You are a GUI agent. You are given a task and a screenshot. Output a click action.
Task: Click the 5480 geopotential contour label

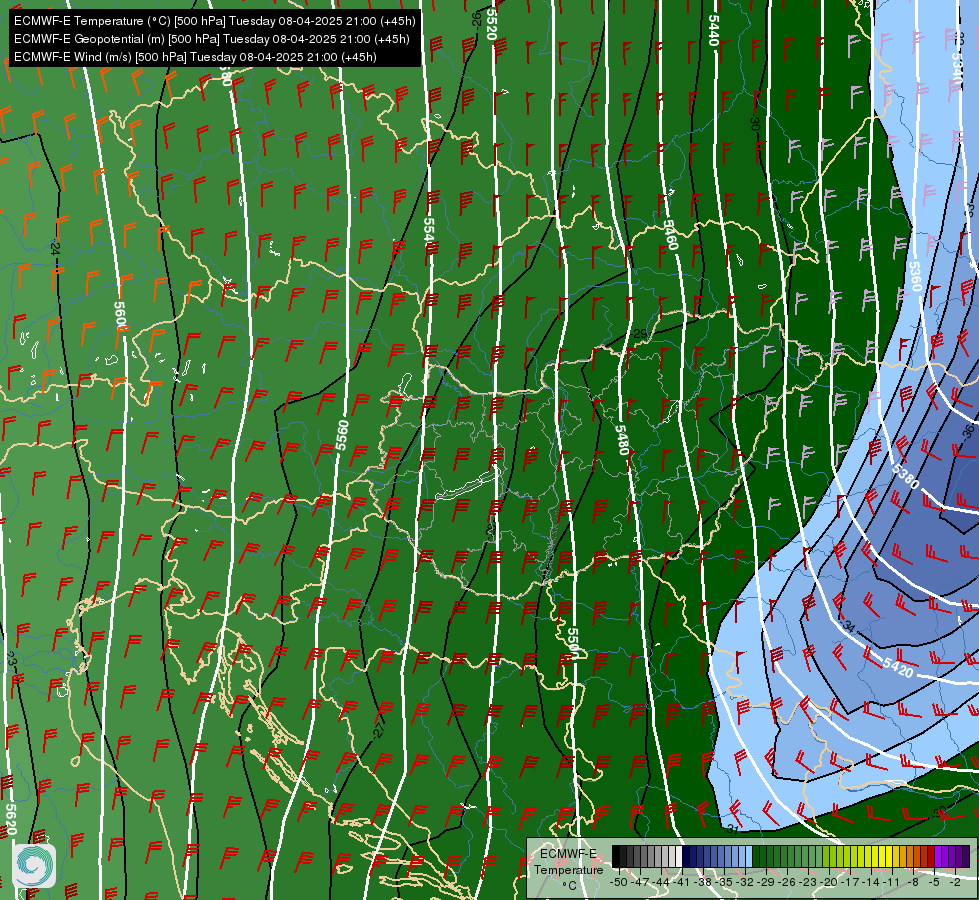coord(621,440)
